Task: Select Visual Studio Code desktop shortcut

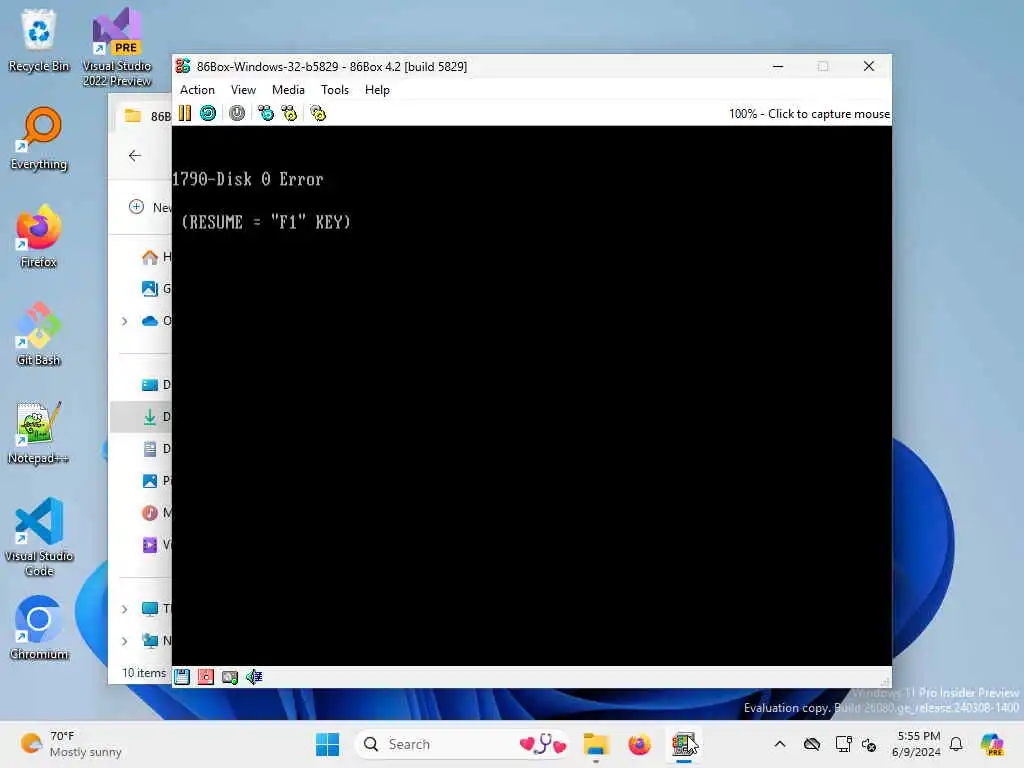Action: tap(39, 537)
